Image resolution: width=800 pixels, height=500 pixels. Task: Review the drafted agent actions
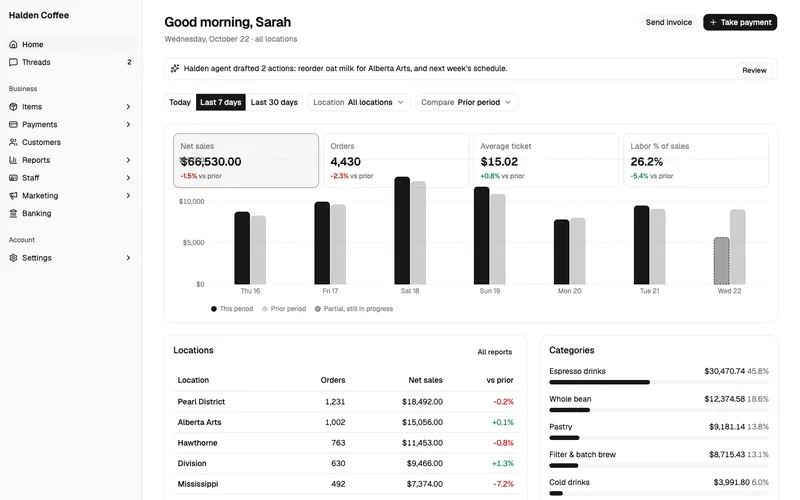pyautogui.click(x=754, y=70)
